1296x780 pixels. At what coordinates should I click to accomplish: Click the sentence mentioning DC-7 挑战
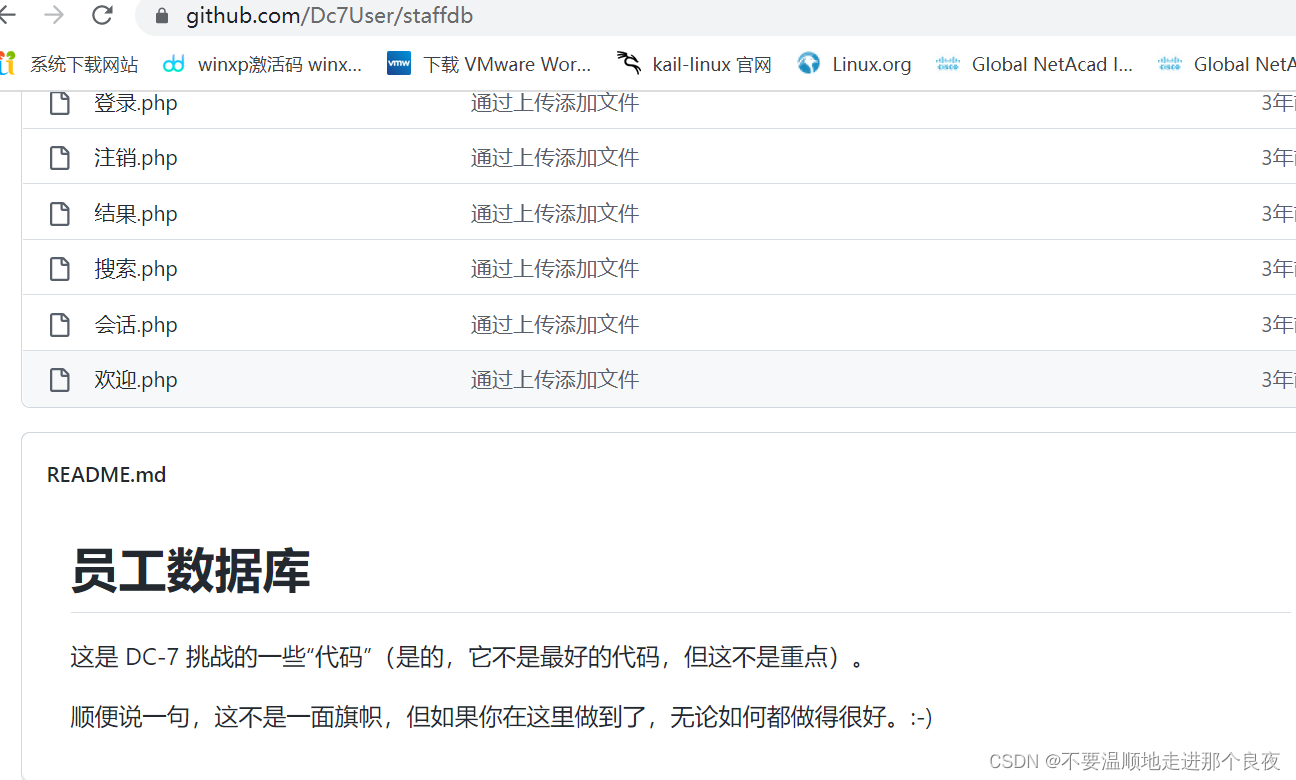tap(467, 657)
